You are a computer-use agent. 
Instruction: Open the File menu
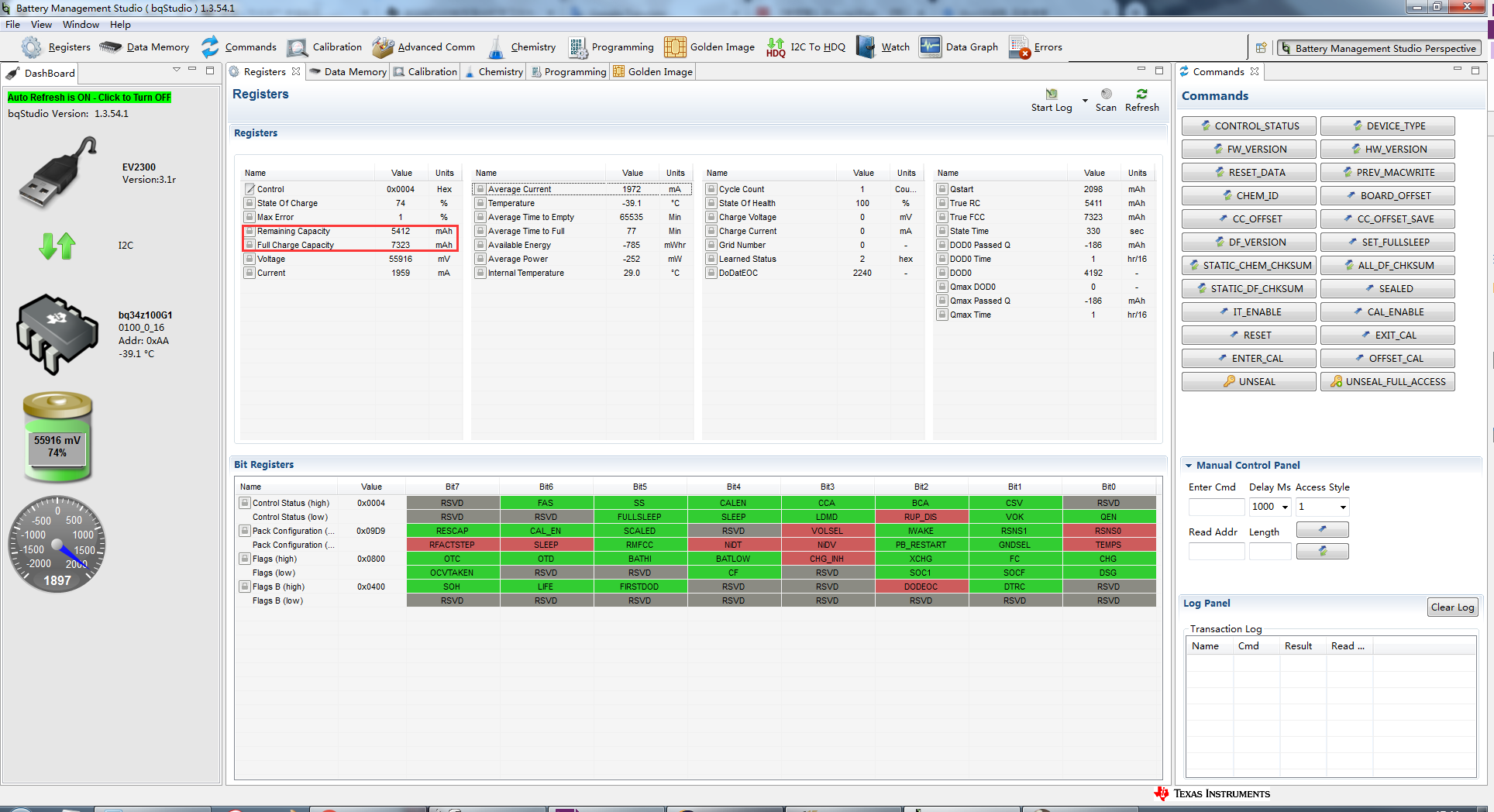12,25
